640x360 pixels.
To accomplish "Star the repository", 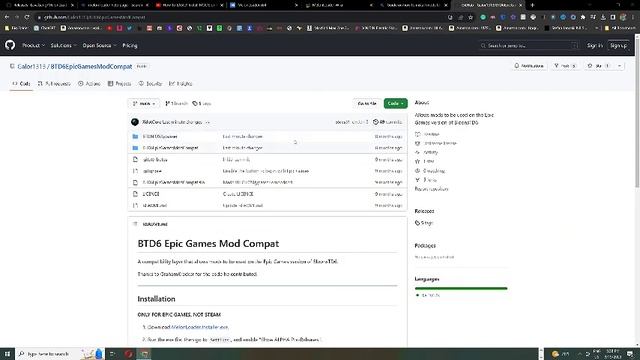I will click(x=598, y=66).
